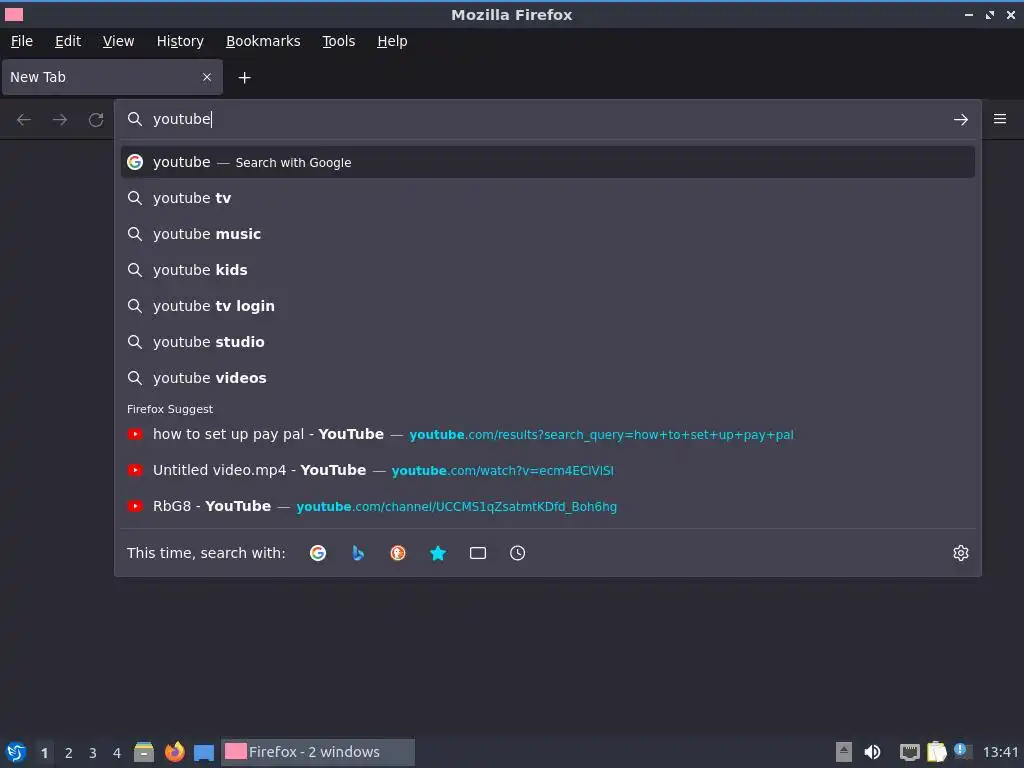
Task: Search history using the clock icon
Action: click(517, 553)
